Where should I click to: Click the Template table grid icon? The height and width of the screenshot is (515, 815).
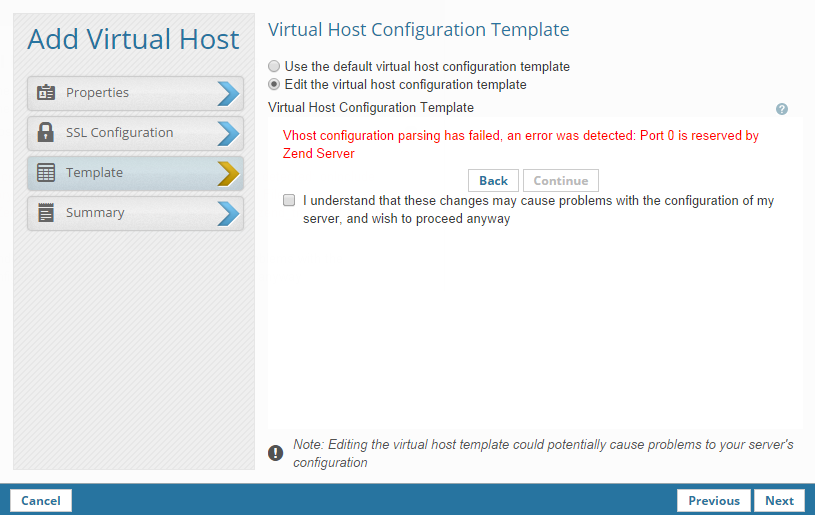[x=46, y=173]
